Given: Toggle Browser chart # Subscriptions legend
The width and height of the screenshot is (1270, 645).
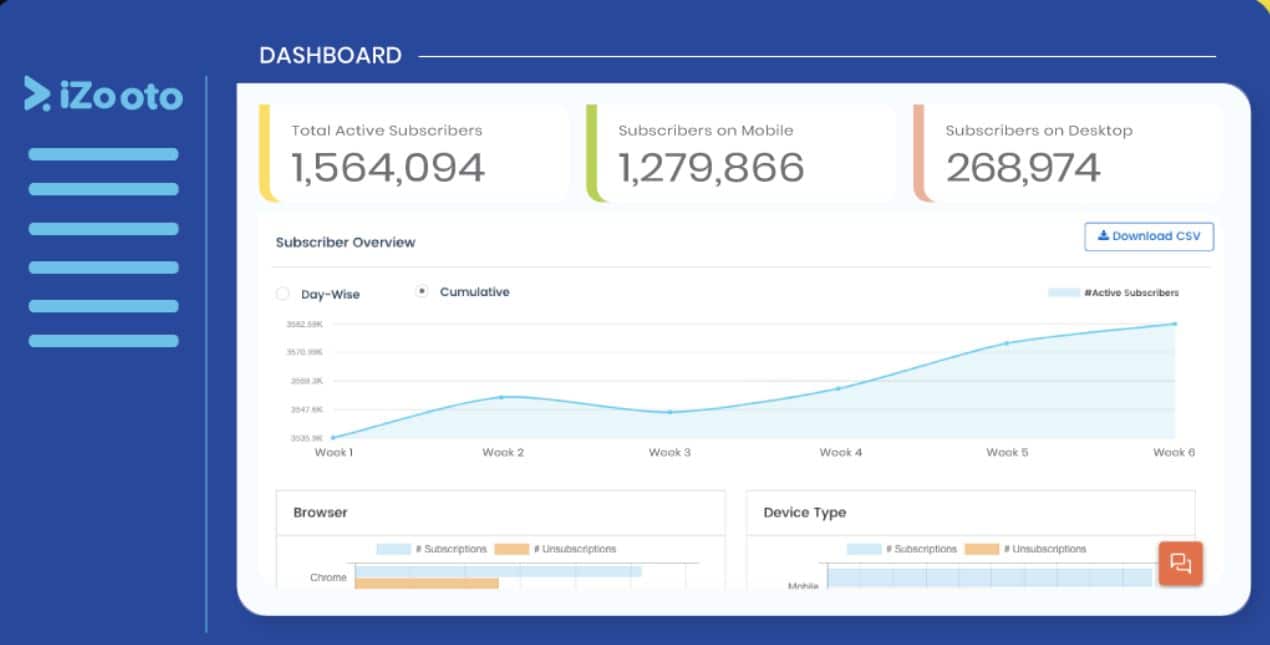Looking at the screenshot, I should click(432, 549).
